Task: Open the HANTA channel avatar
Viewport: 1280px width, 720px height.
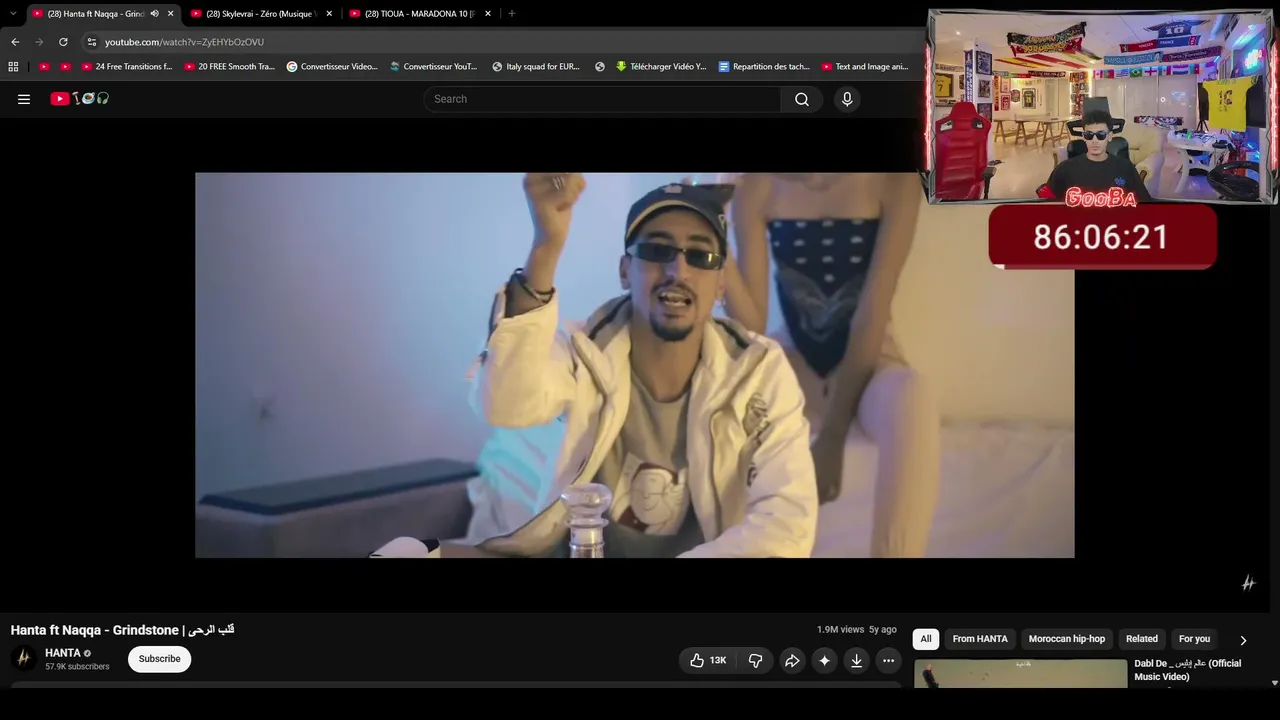Action: (23, 659)
